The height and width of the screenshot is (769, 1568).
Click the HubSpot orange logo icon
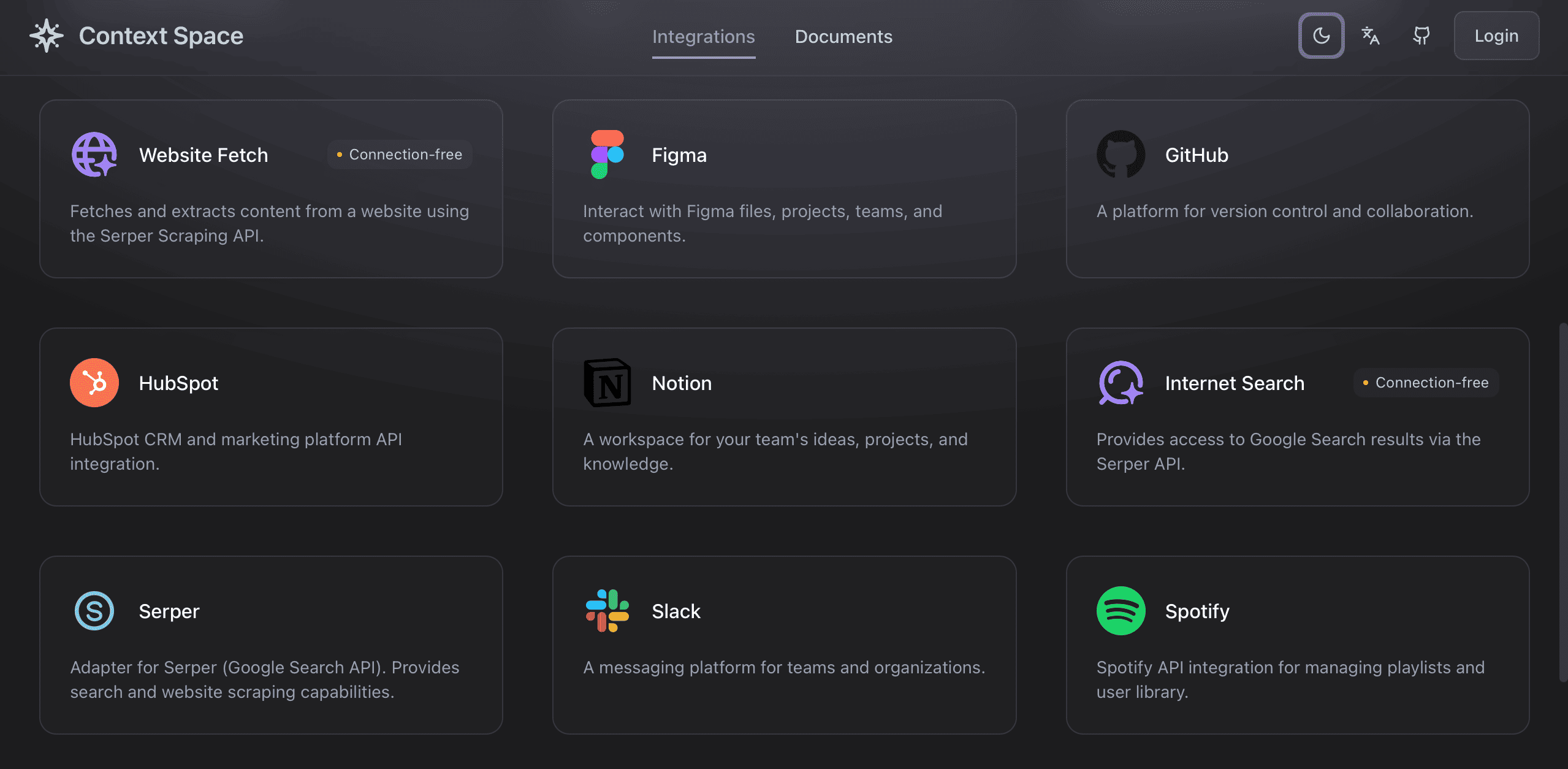94,383
